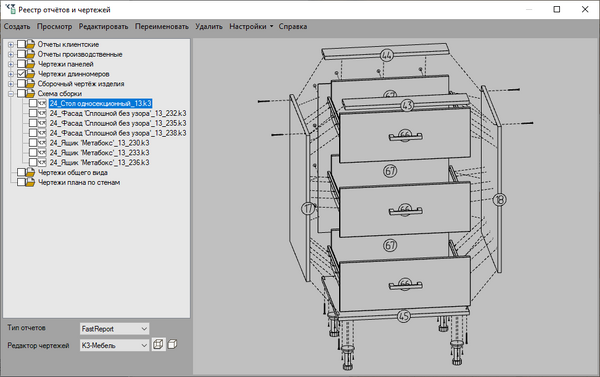
Task: Click Переименовать in the menu bar
Action: coord(161,26)
